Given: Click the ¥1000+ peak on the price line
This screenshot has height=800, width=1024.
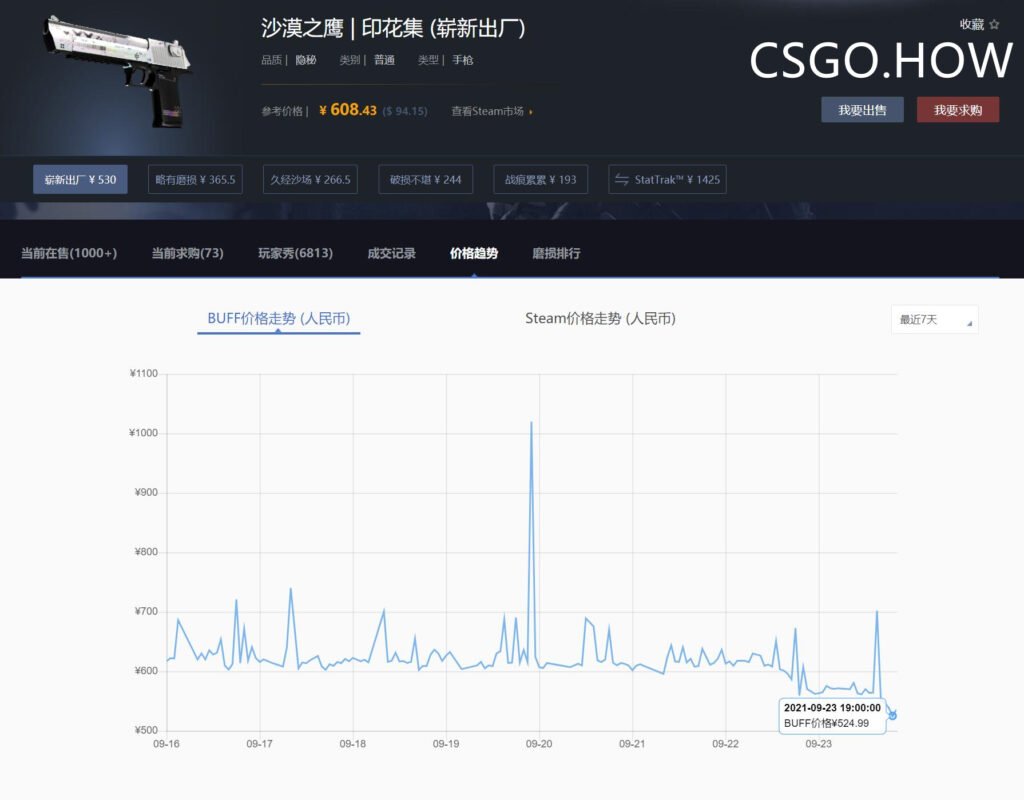Looking at the screenshot, I should pyautogui.click(x=531, y=423).
